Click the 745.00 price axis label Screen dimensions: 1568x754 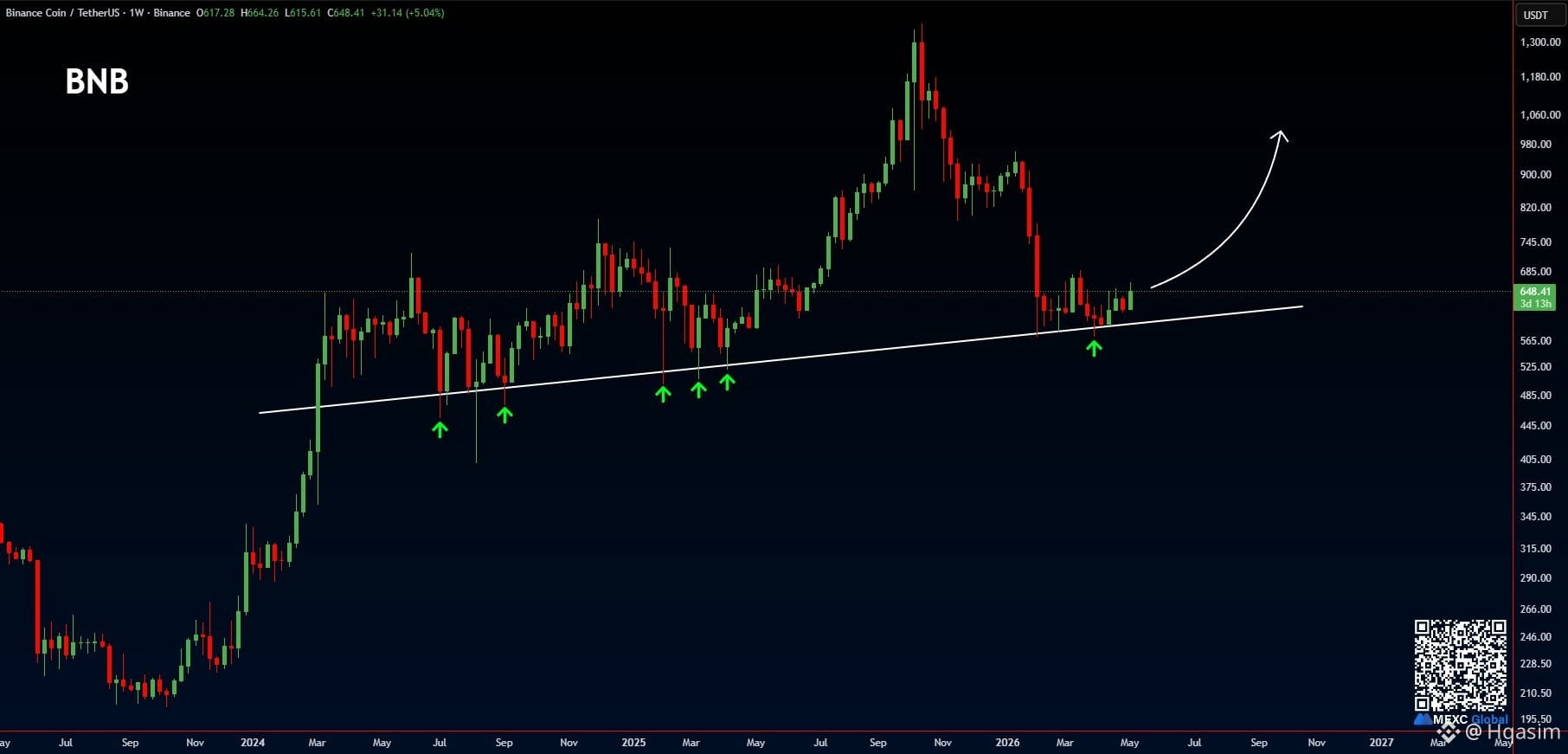pos(1536,242)
